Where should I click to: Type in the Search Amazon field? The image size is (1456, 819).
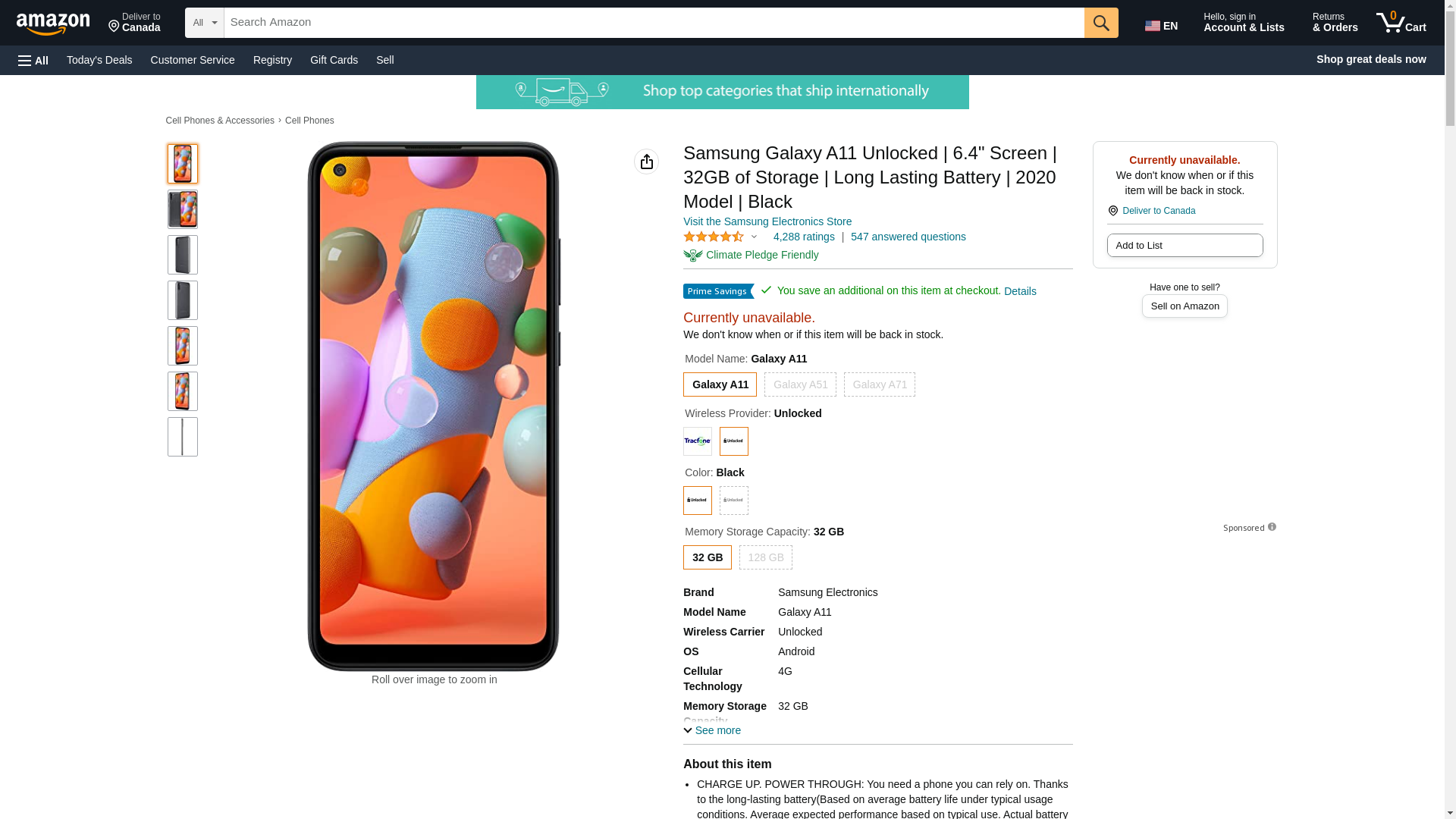pos(654,23)
